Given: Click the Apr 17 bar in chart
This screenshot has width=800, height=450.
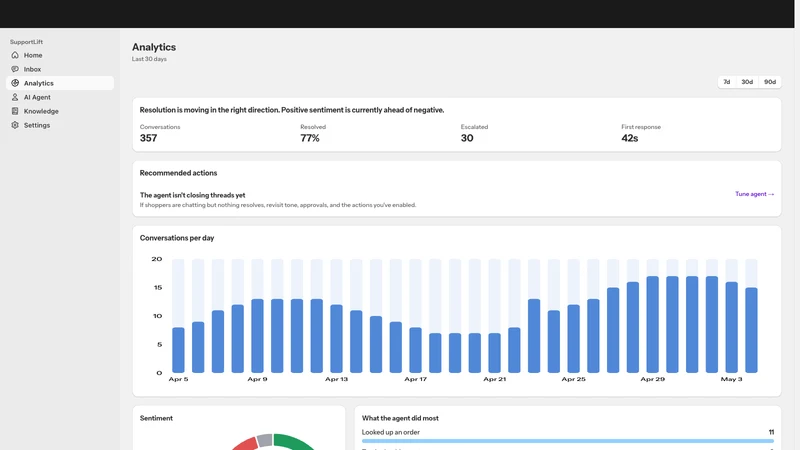Looking at the screenshot, I should pyautogui.click(x=415, y=350).
